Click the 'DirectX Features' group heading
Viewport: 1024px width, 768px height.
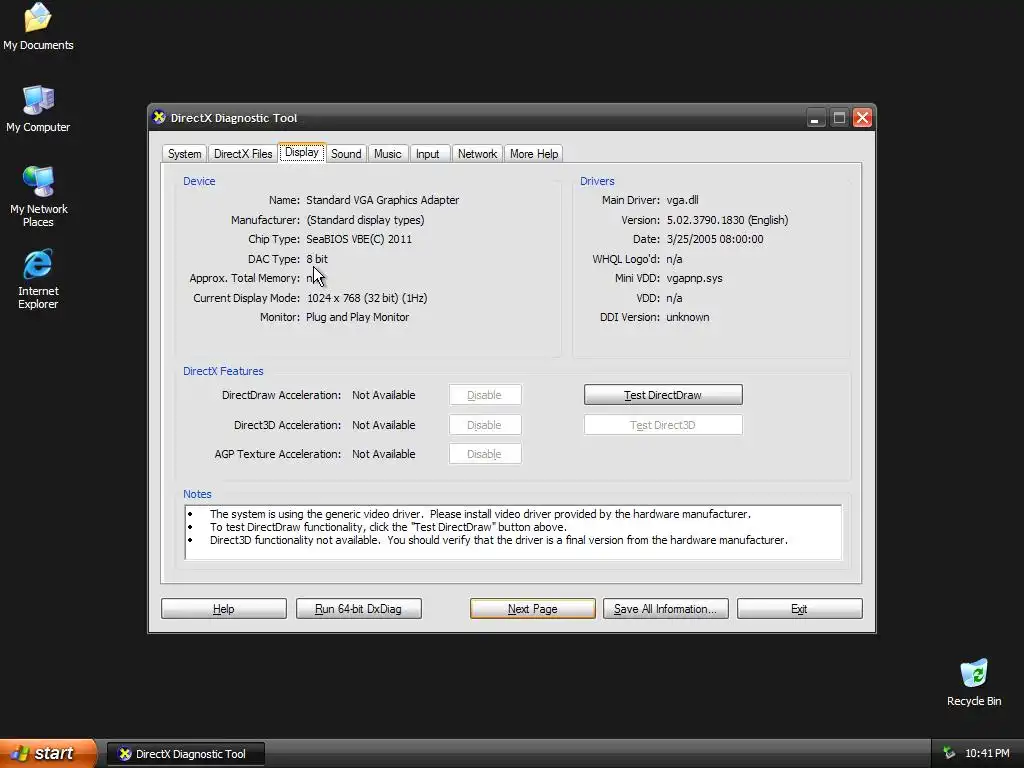[x=223, y=371]
